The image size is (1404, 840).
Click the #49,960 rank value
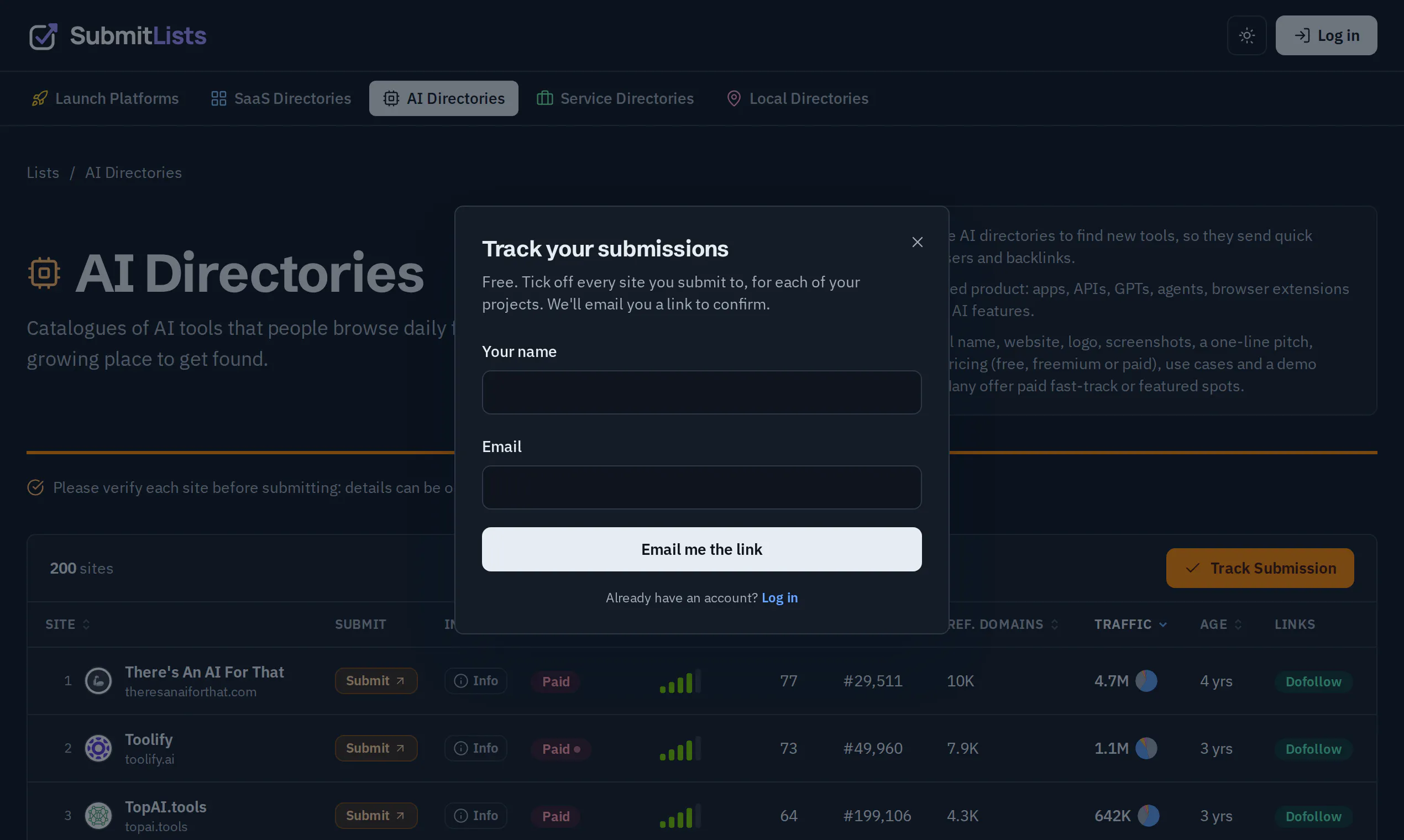pos(872,748)
